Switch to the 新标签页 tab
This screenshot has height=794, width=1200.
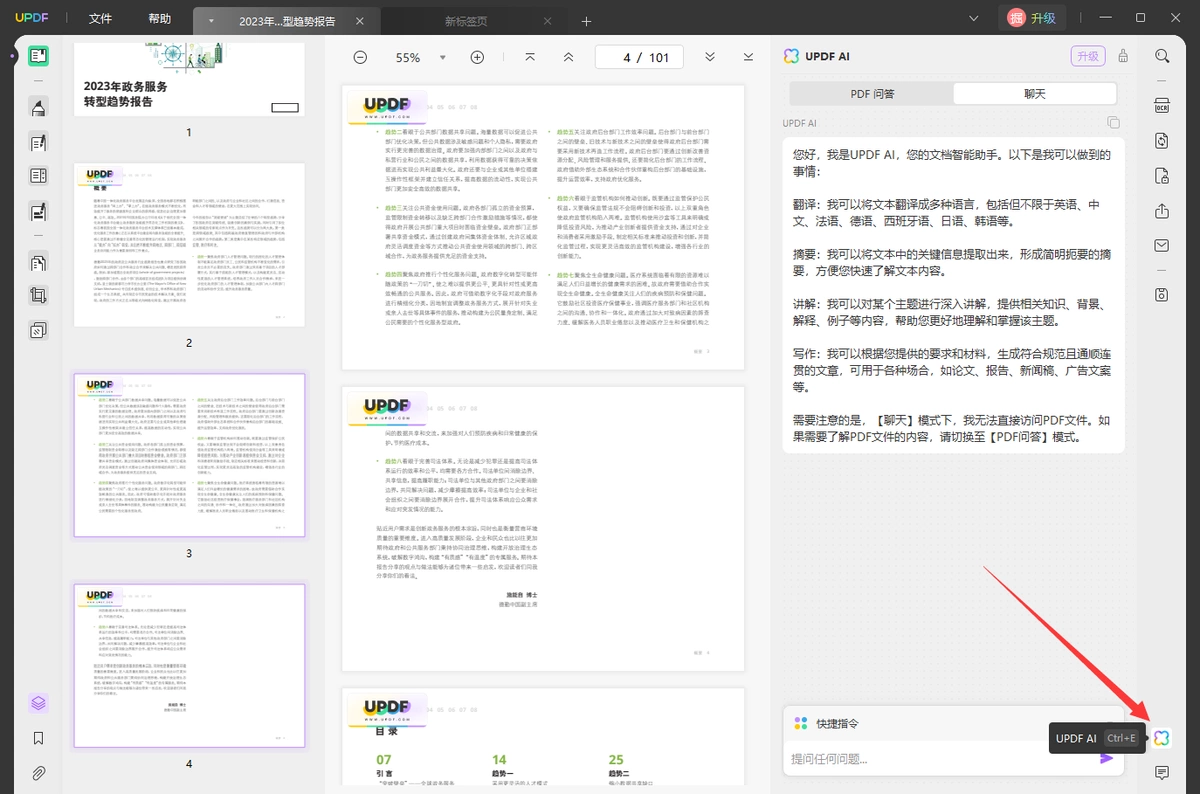466,21
